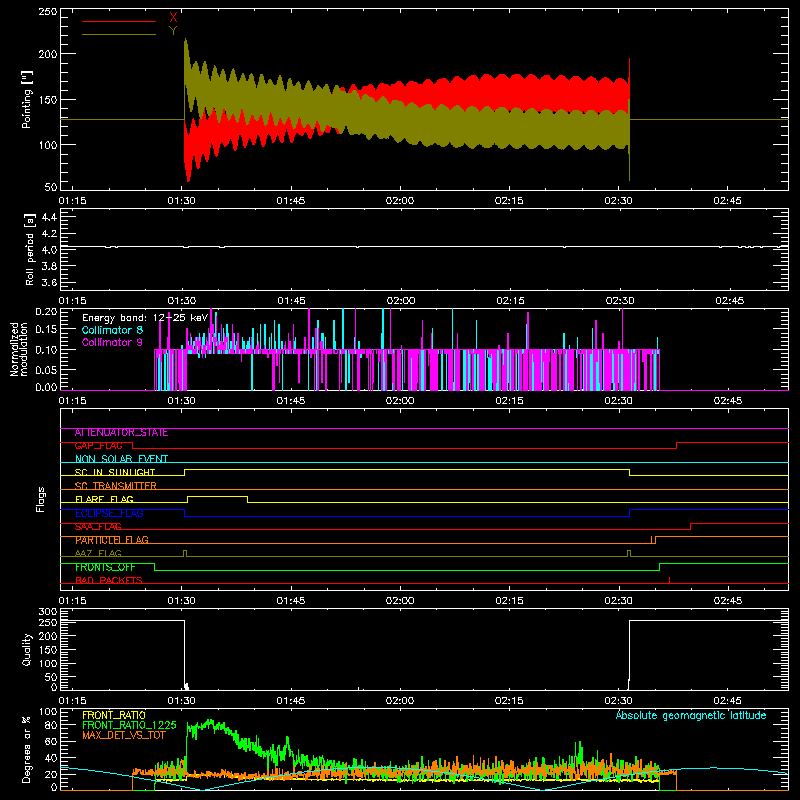Image resolution: width=800 pixels, height=800 pixels.
Task: Click the 02:45 time label under Quality plot
Action: tap(728, 701)
